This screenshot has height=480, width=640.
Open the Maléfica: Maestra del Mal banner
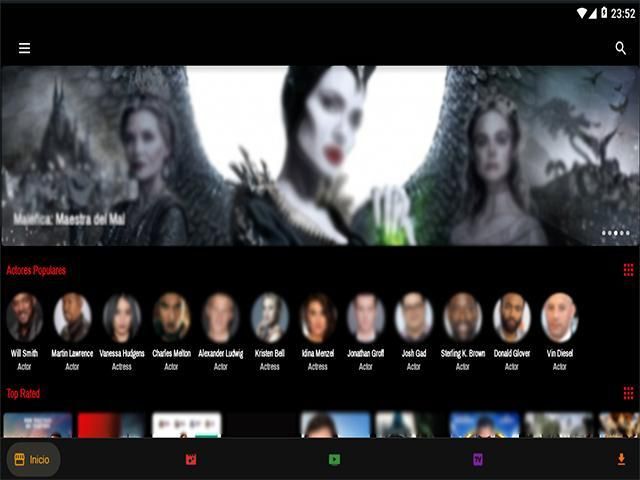[x=320, y=155]
